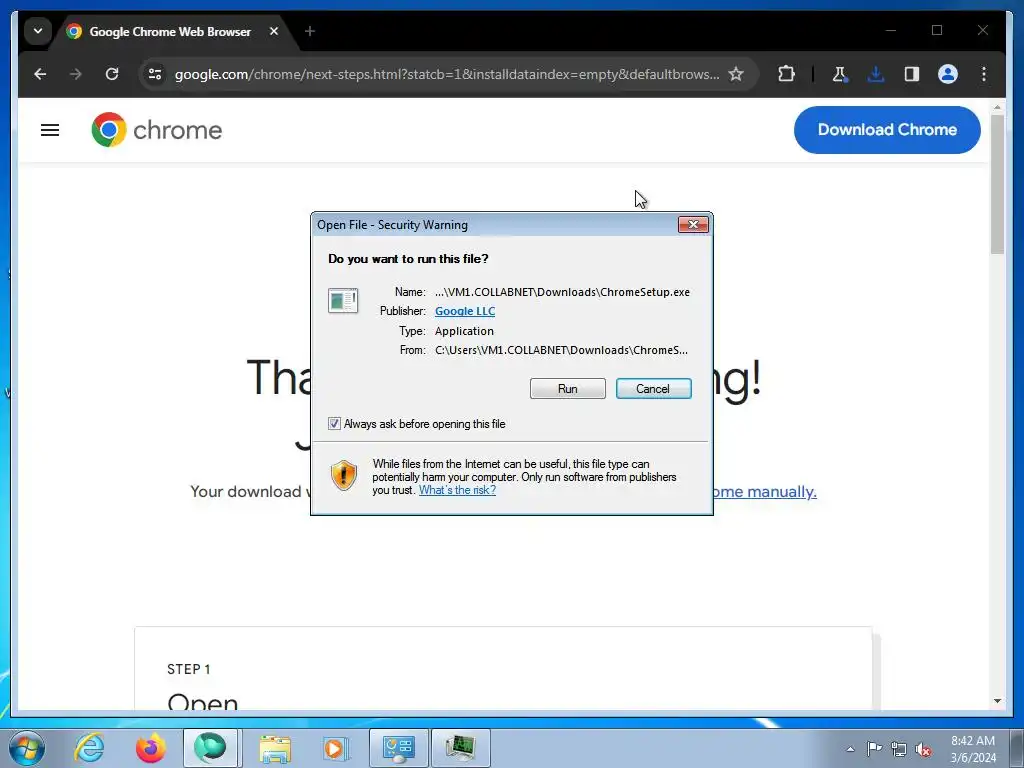Go back with Chrome's back arrow
Screen dimensions: 1024x768
[x=40, y=74]
